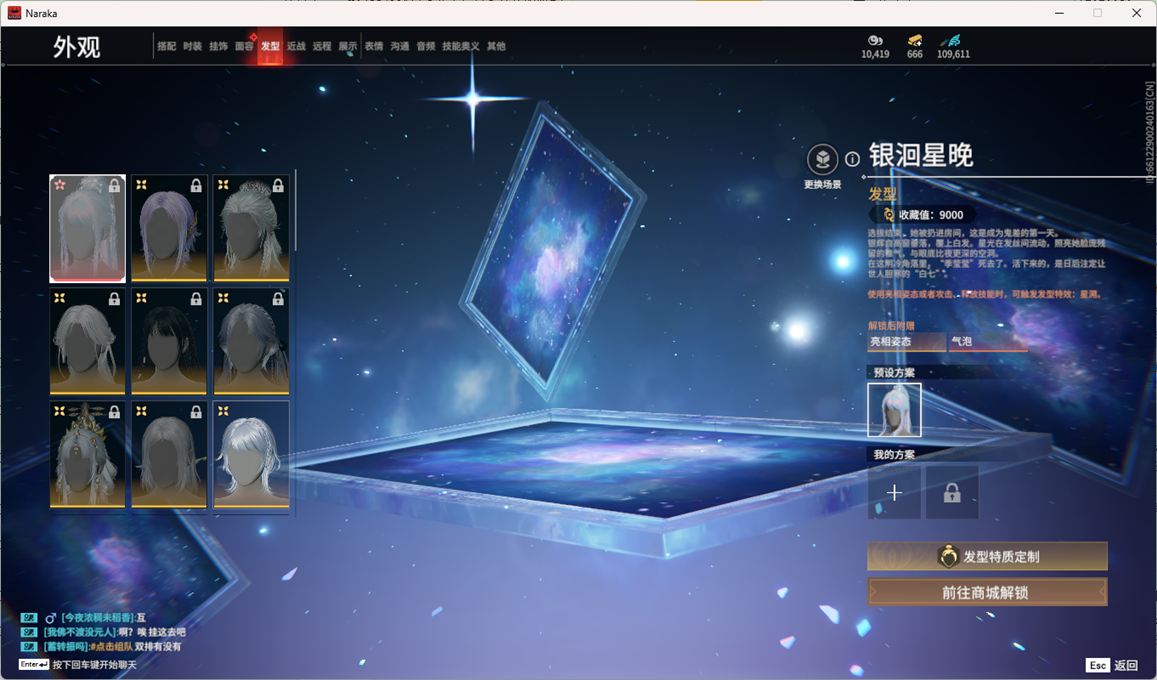Switch to the 时装 tab
Image resolution: width=1157 pixels, height=680 pixels.
[192, 46]
